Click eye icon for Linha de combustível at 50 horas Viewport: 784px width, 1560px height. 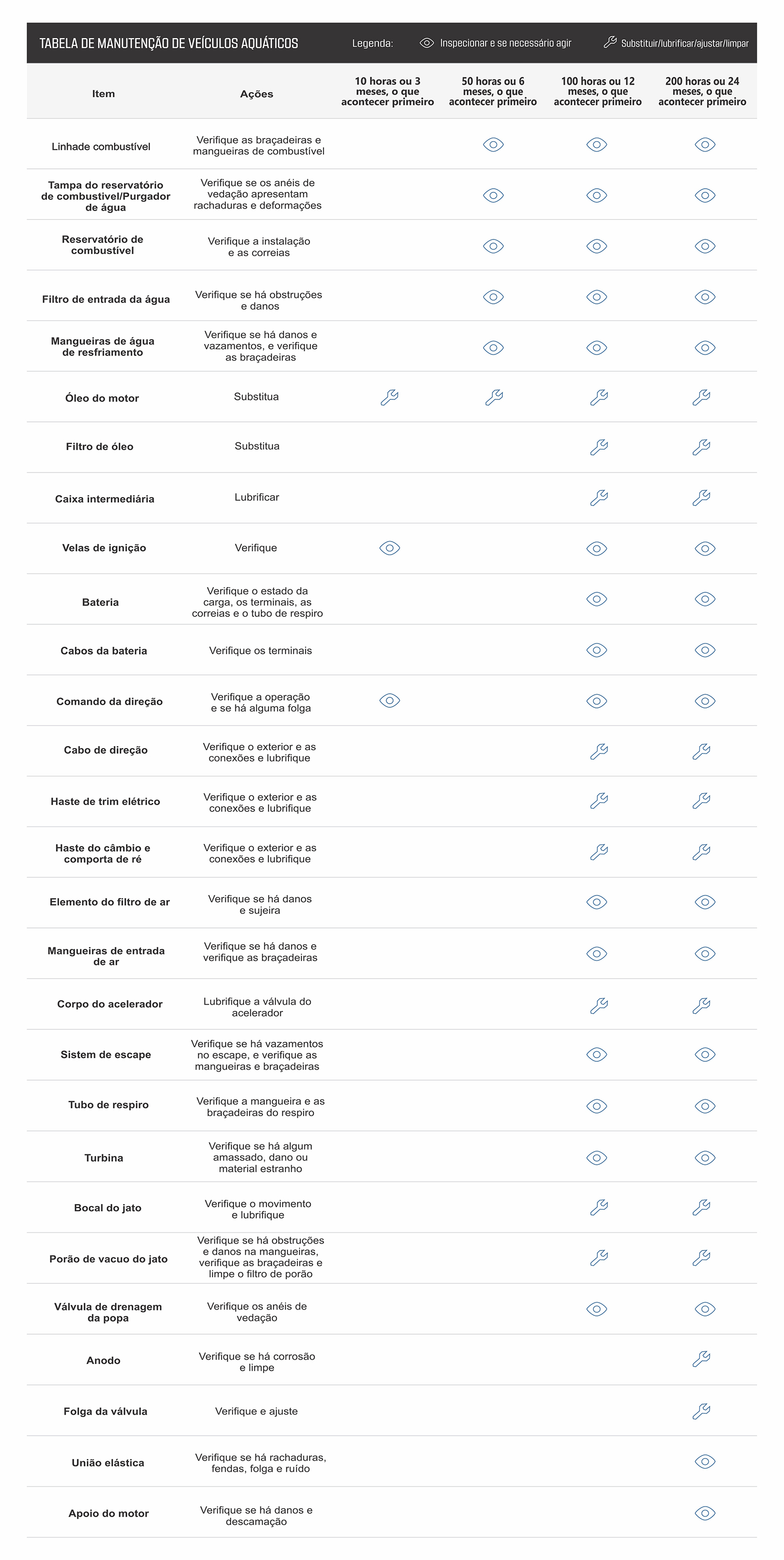coord(493,145)
